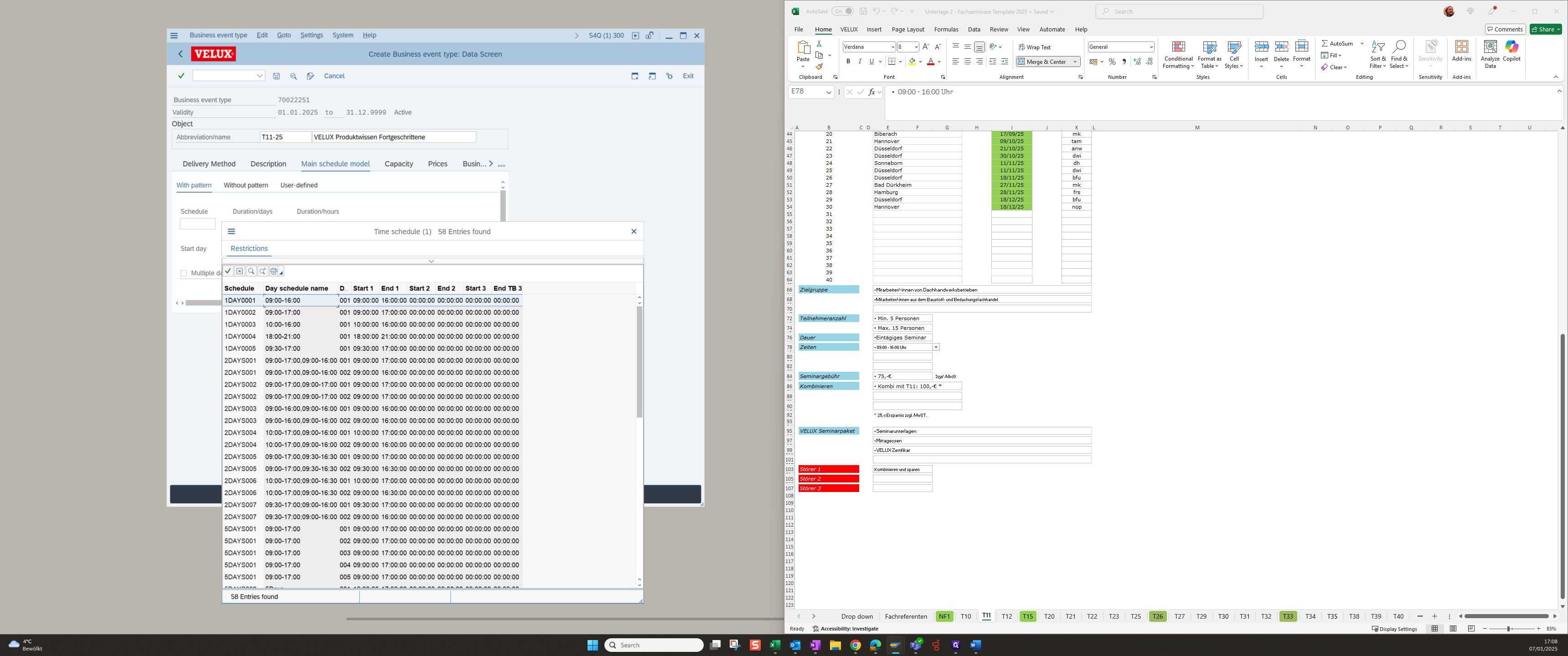Viewport: 1568px width, 656px height.
Task: Click the Increase Indent icon in Excel
Action: click(x=1004, y=61)
